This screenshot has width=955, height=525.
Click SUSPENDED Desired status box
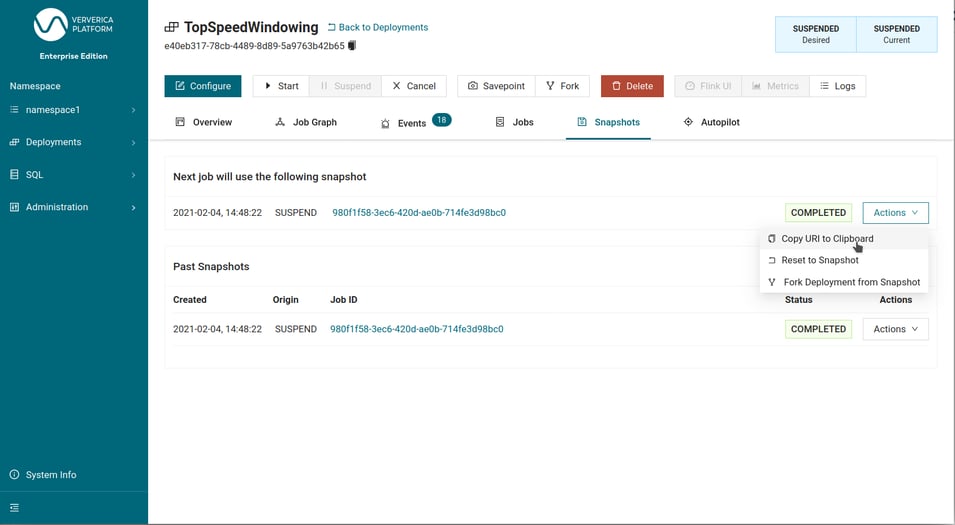click(816, 34)
